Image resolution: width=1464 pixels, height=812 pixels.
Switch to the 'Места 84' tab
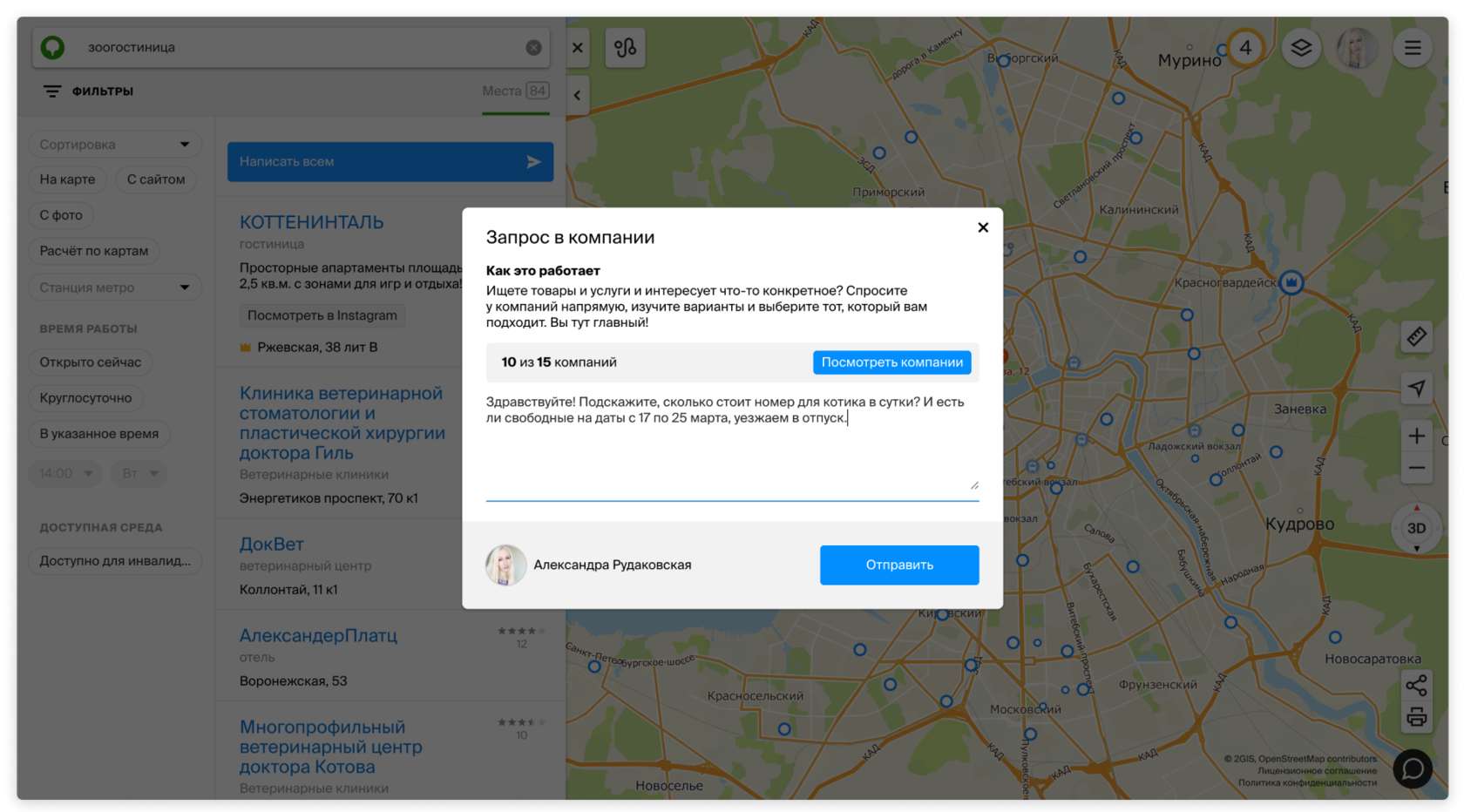point(516,91)
